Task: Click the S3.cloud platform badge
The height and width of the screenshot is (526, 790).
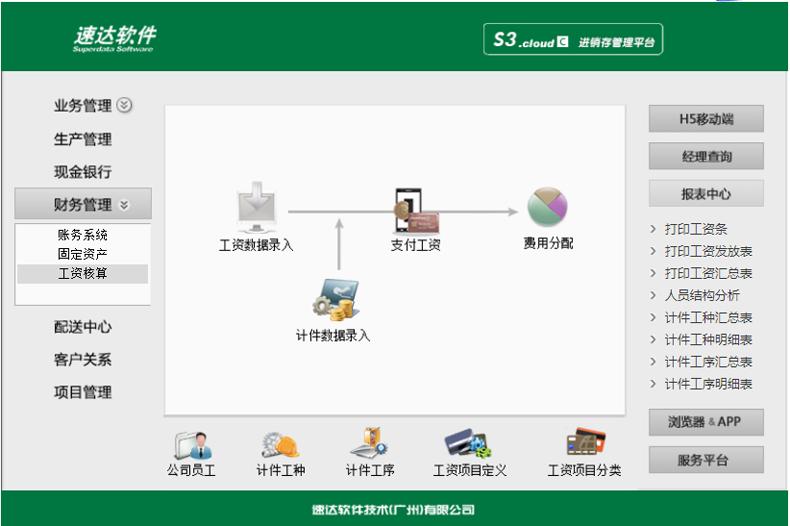Action: (x=573, y=39)
